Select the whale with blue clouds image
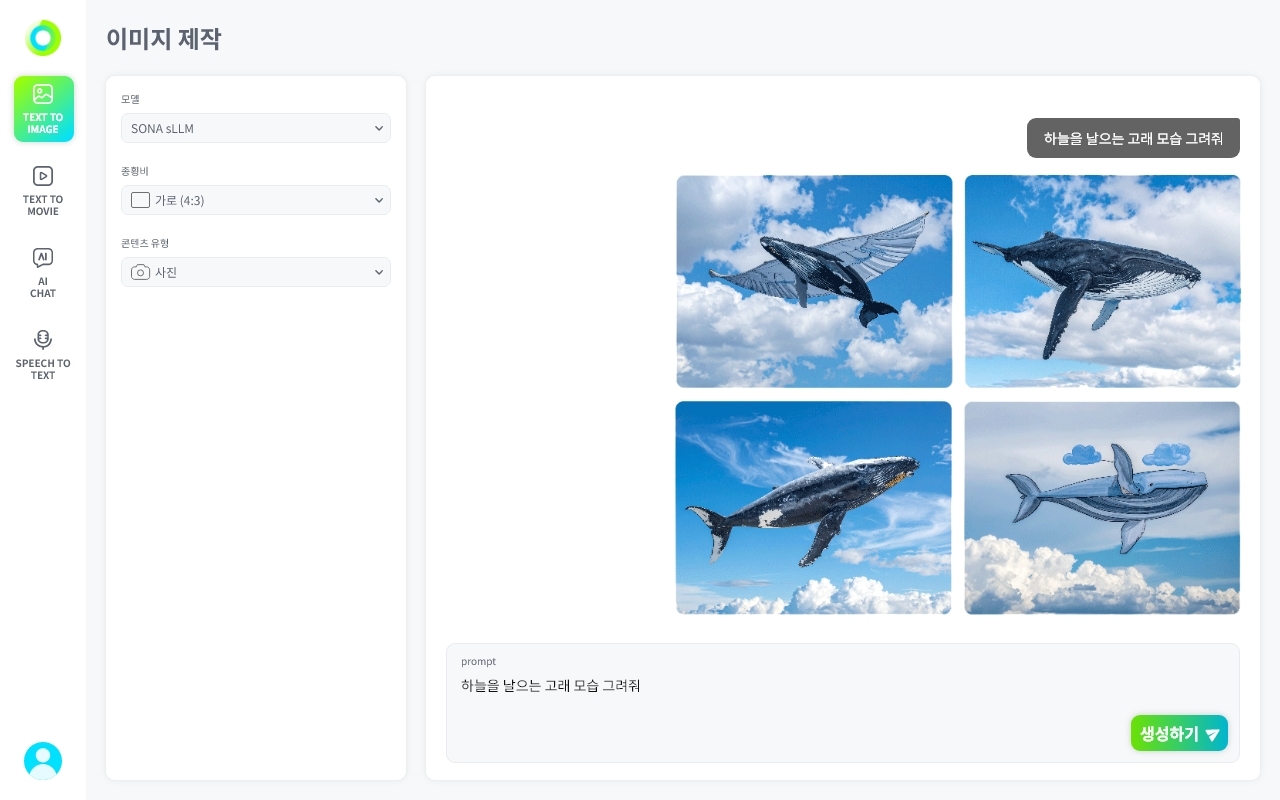Viewport: 1280px width, 800px height. point(1102,508)
